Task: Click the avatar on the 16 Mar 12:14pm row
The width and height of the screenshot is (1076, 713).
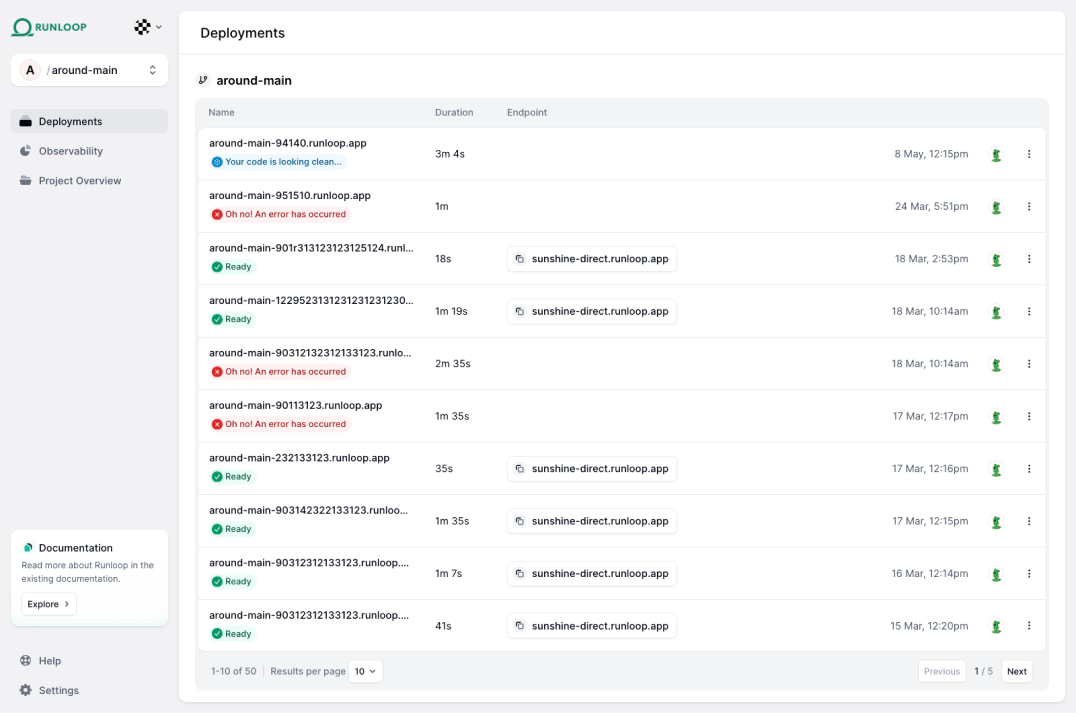Action: (996, 574)
